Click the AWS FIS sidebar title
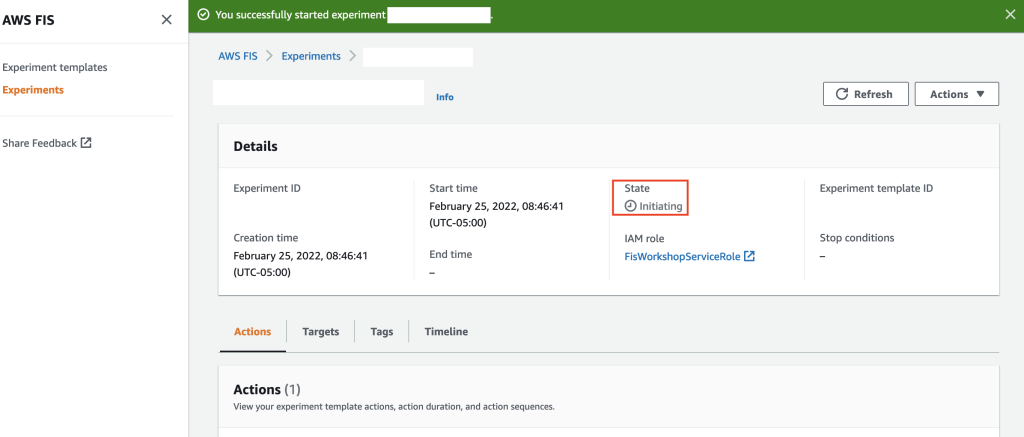1024x437 pixels. 28,20
